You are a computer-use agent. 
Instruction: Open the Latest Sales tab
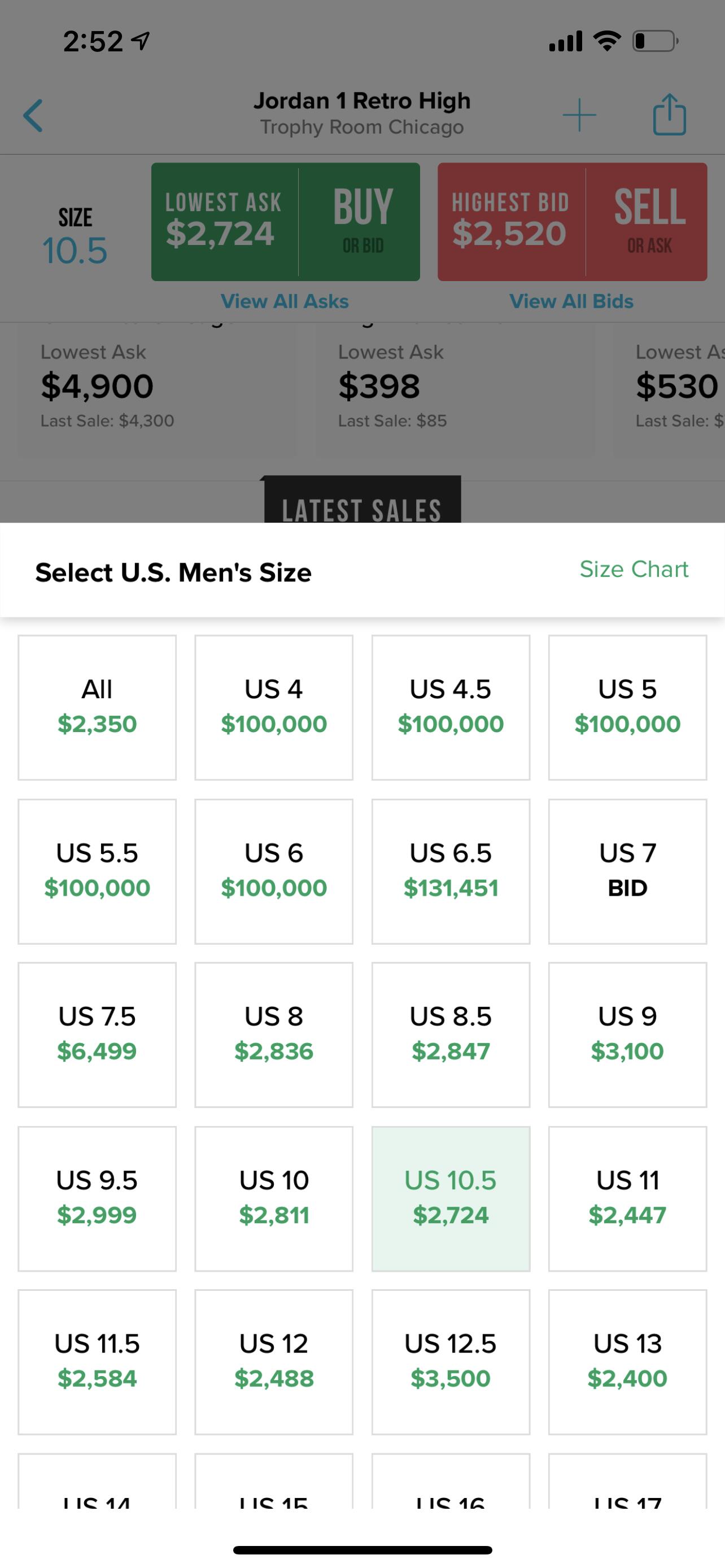361,503
